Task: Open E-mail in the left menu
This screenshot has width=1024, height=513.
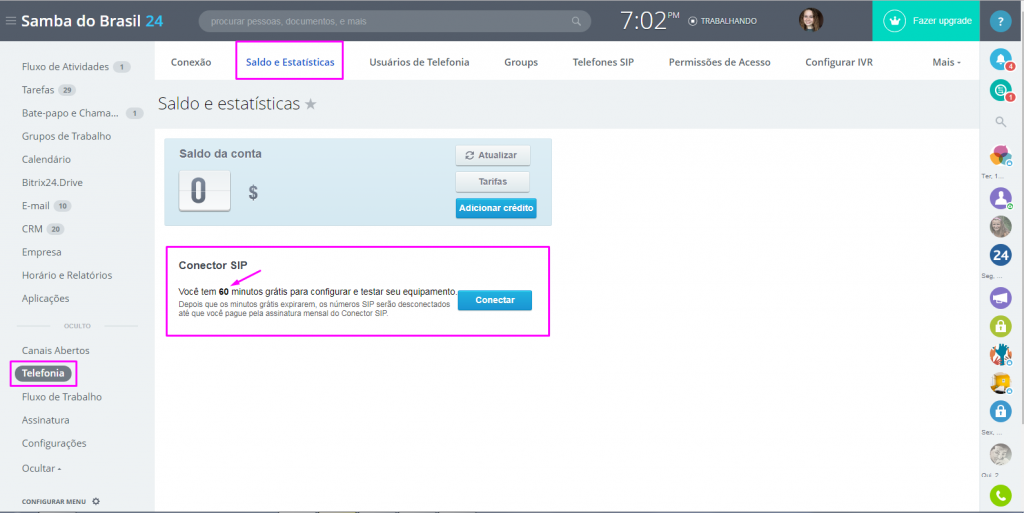Action: (36, 206)
